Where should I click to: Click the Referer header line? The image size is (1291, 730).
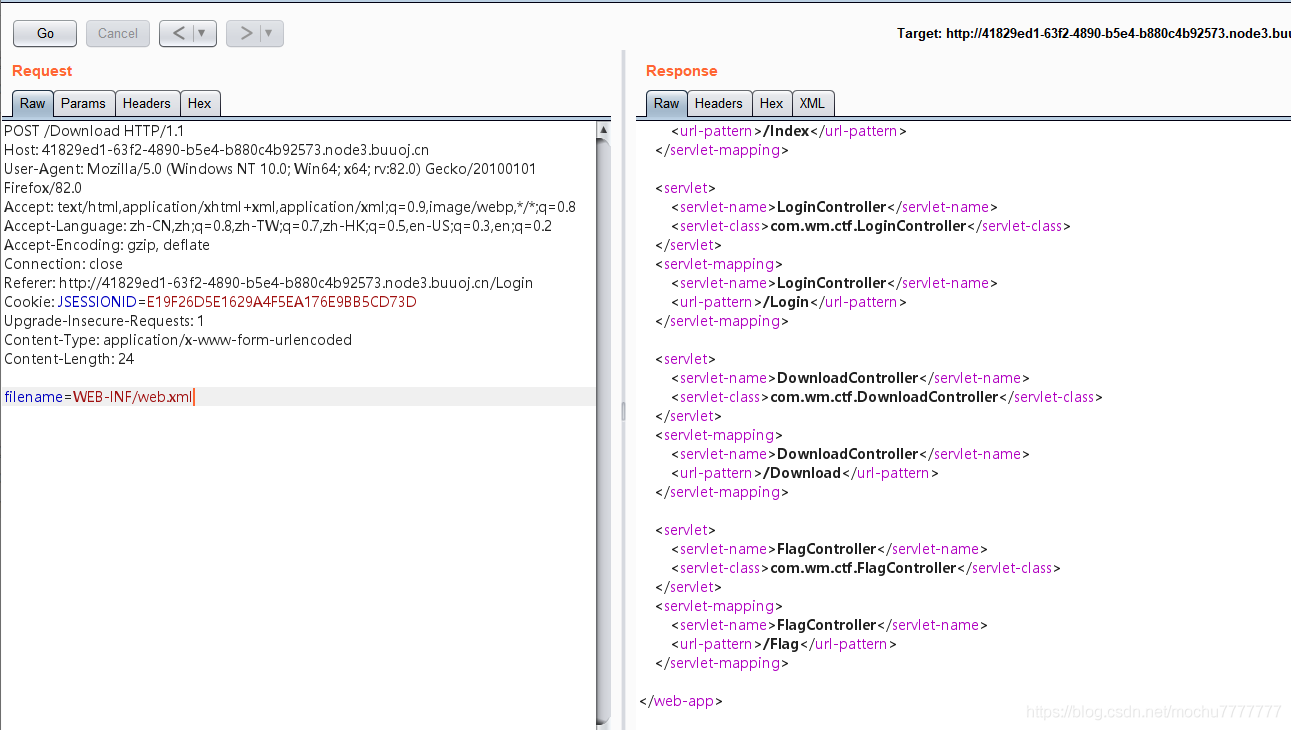coord(269,283)
